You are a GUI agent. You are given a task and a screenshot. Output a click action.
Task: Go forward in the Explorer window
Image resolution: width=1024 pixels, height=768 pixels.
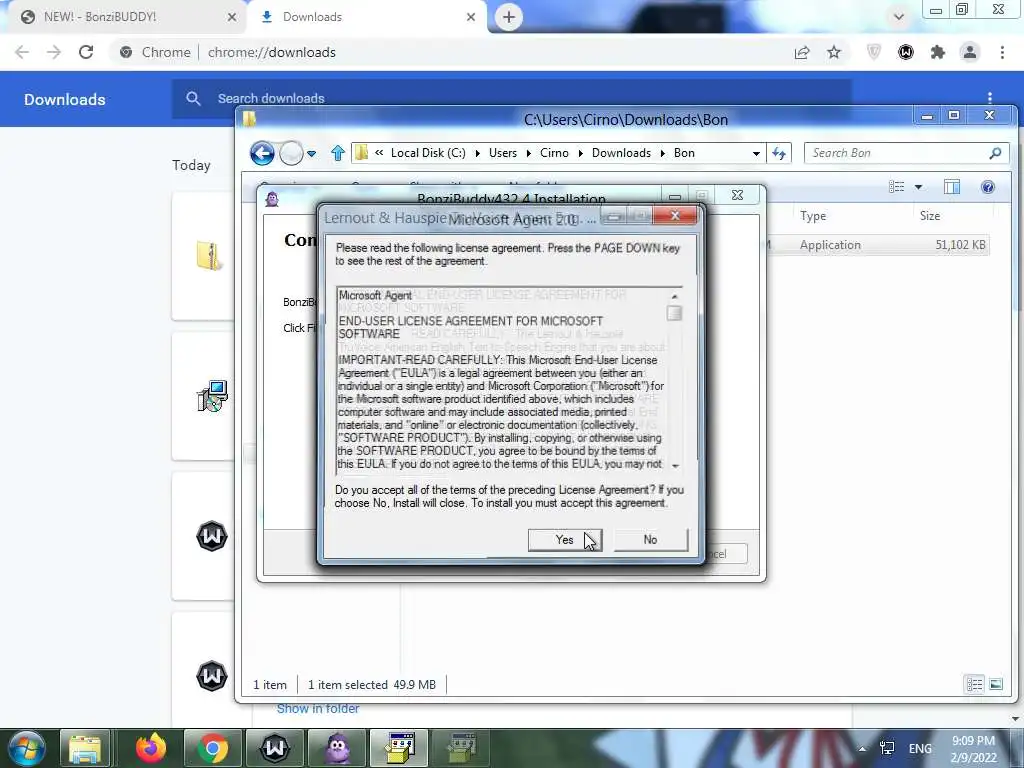pyautogui.click(x=291, y=153)
